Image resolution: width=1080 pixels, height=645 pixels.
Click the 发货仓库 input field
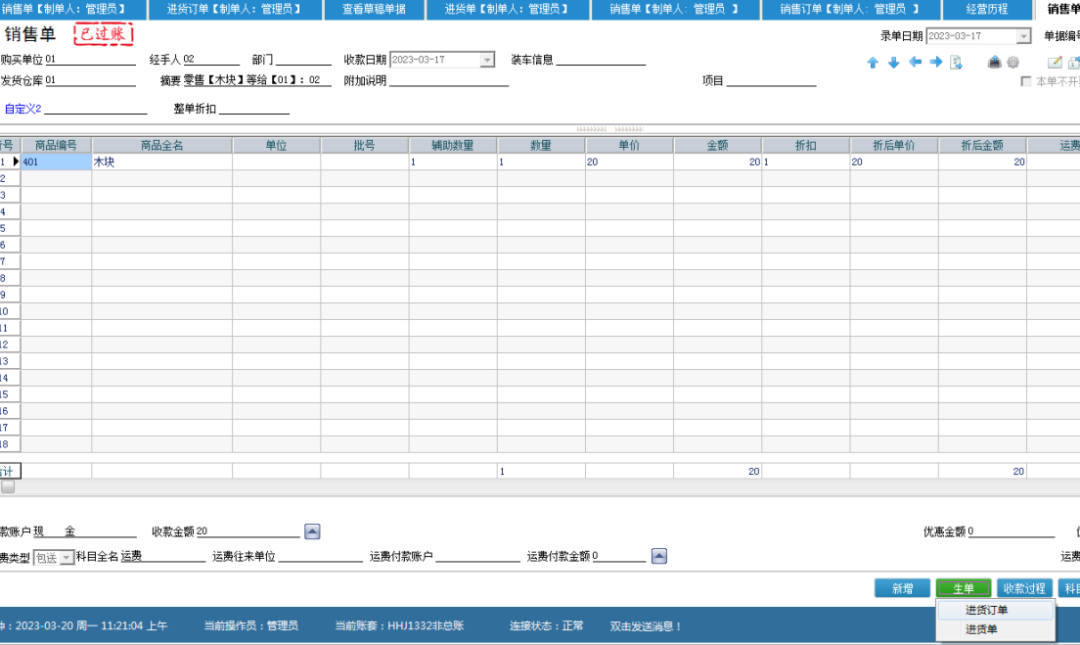click(90, 81)
